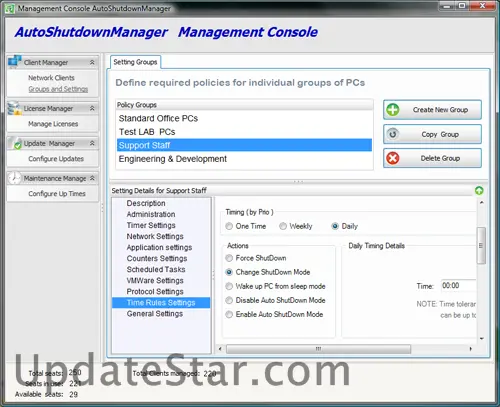Click the Maintenance Manager clock icon

[15, 178]
